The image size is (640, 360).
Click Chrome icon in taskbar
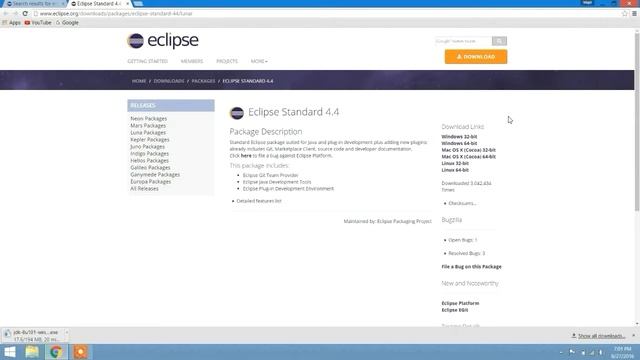56,352
